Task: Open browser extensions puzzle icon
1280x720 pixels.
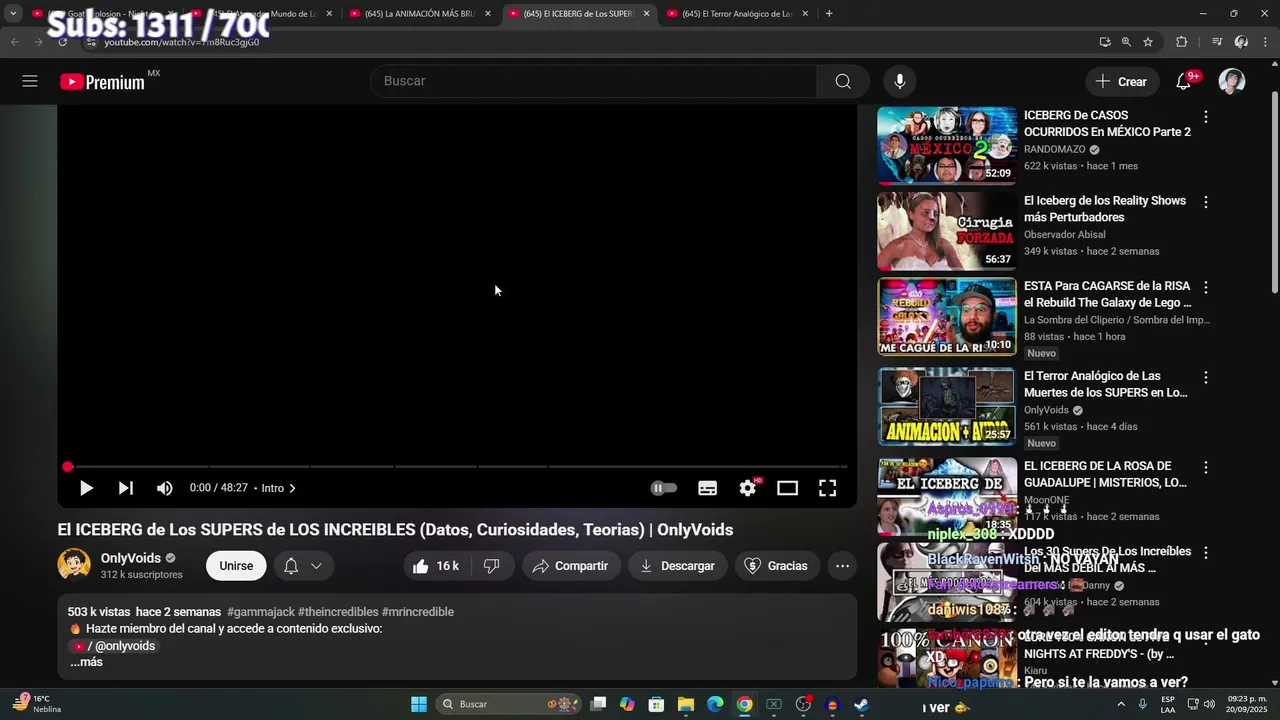Action: pos(1181,42)
